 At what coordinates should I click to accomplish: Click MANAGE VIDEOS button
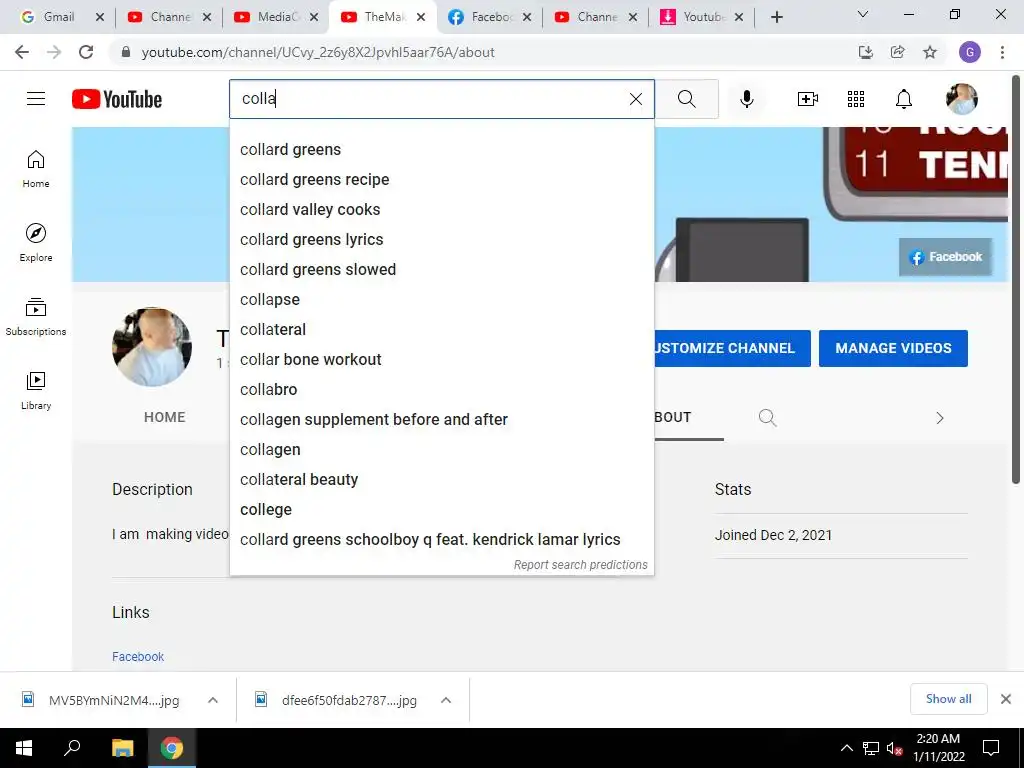pos(893,348)
